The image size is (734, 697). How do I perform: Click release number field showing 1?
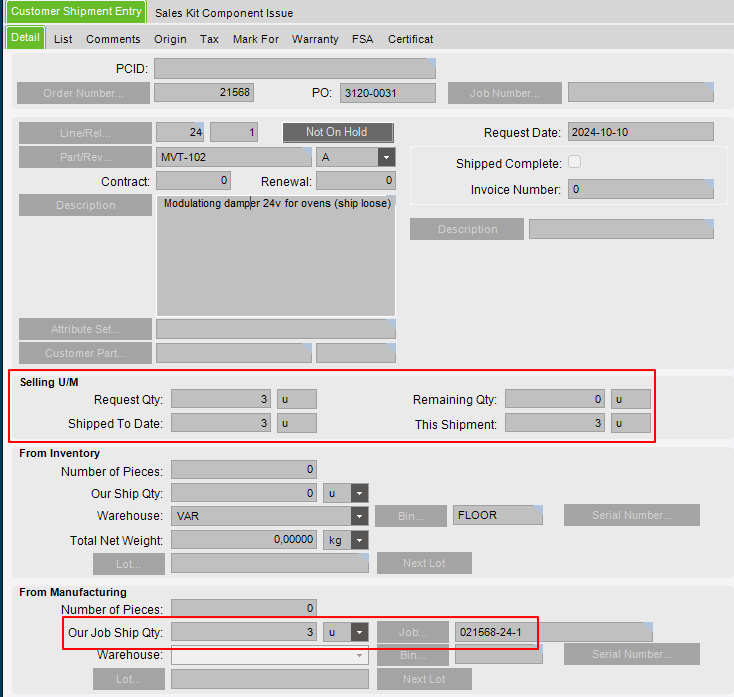pyautogui.click(x=234, y=132)
